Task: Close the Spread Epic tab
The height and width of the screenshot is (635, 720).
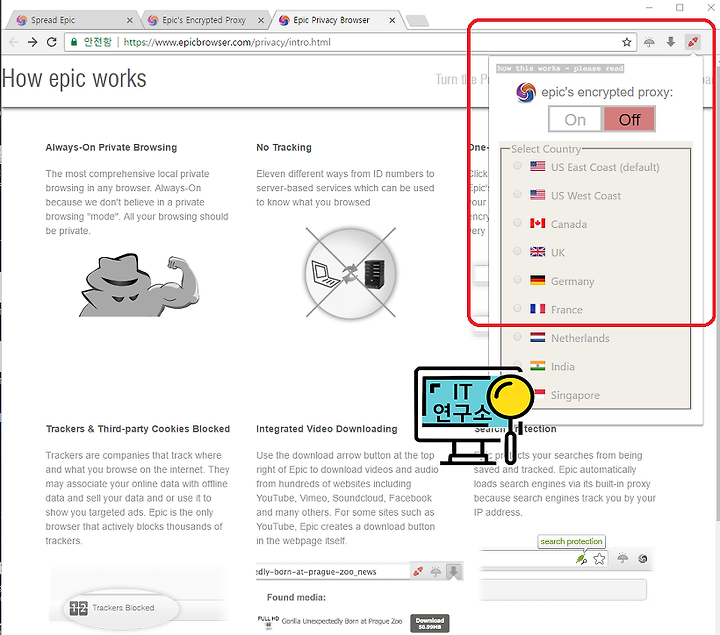Action: (x=130, y=20)
